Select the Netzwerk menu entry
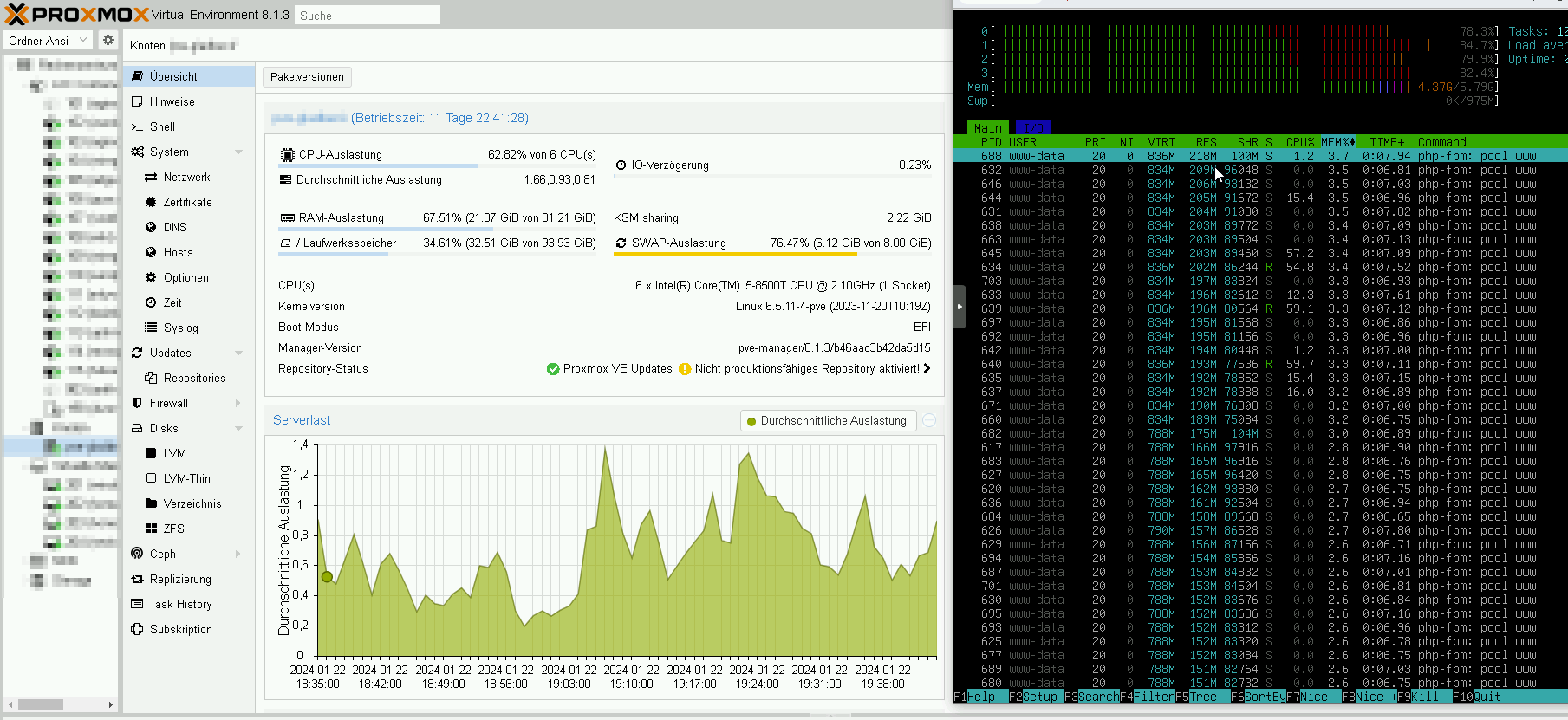Viewport: 1568px width, 720px height. click(x=189, y=177)
